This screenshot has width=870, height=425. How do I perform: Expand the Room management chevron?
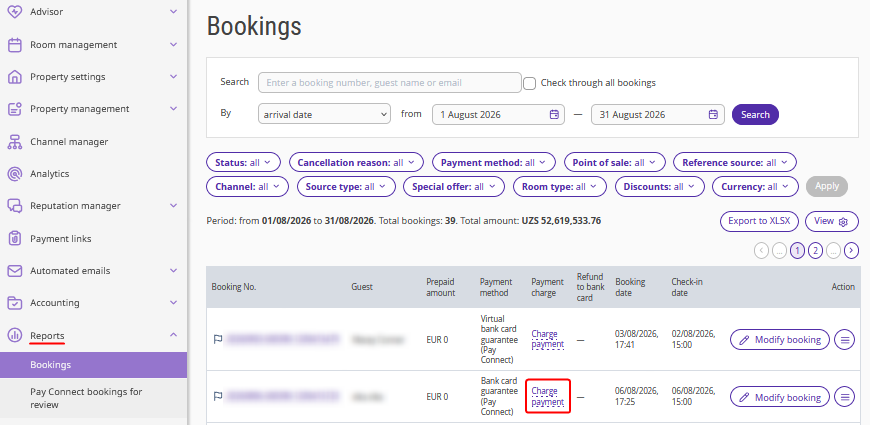click(174, 44)
